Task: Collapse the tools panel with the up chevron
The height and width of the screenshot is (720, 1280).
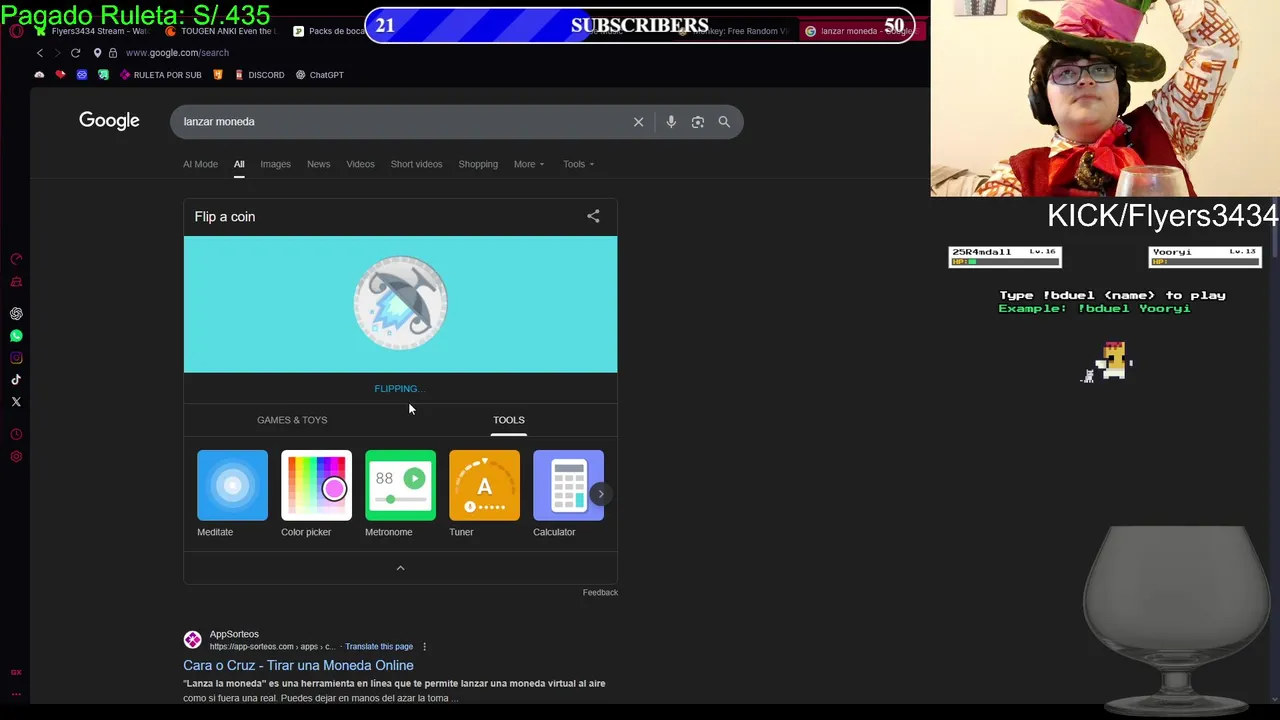Action: 400,568
